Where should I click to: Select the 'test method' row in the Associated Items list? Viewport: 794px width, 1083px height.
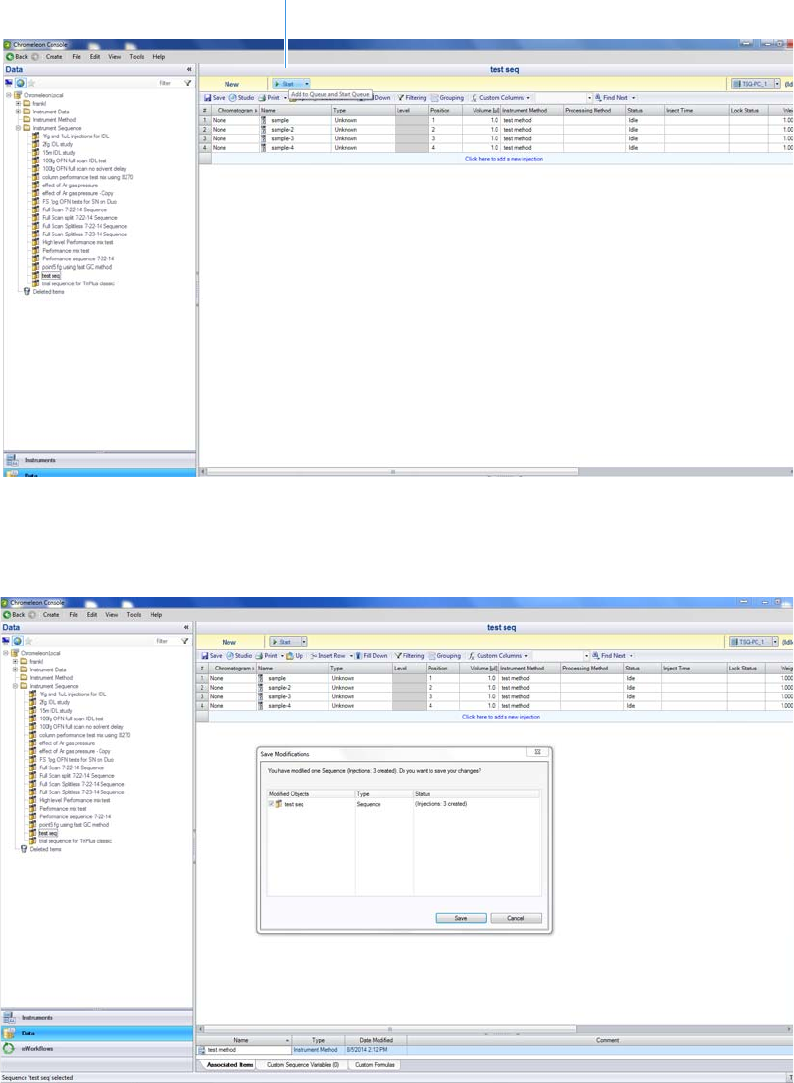point(494,1050)
